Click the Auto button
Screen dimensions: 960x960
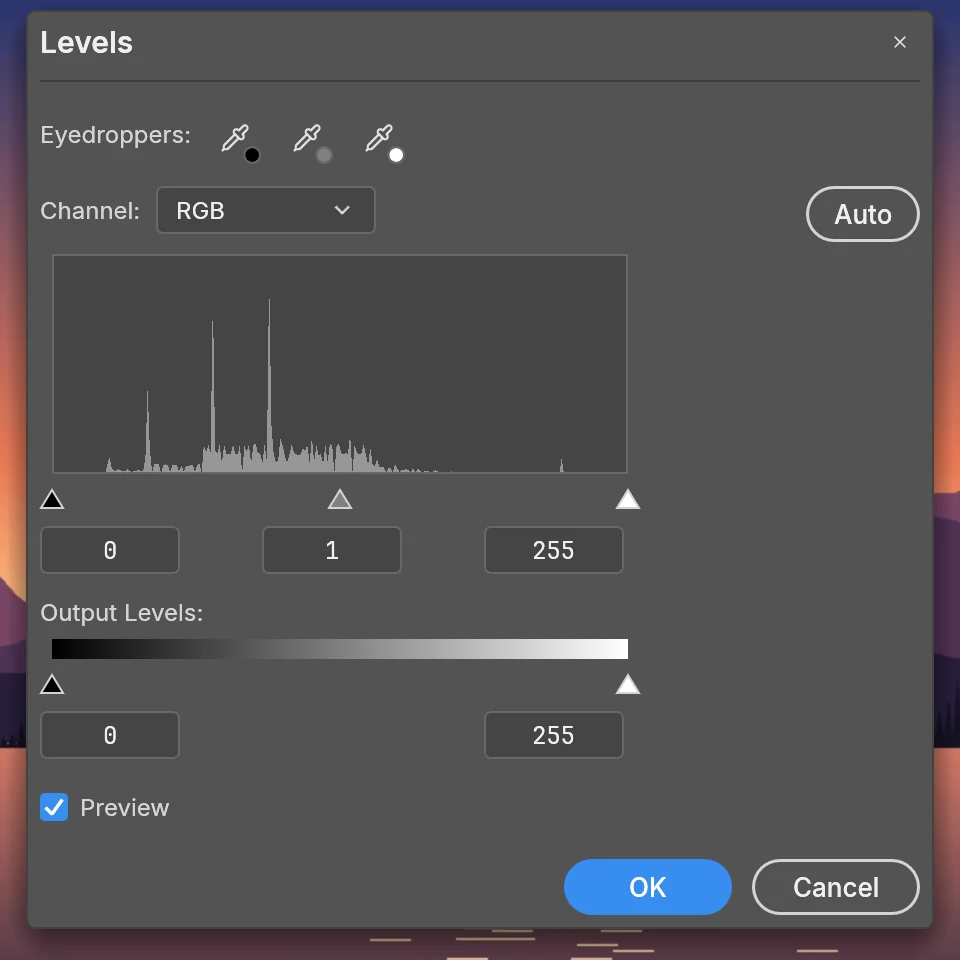(863, 214)
